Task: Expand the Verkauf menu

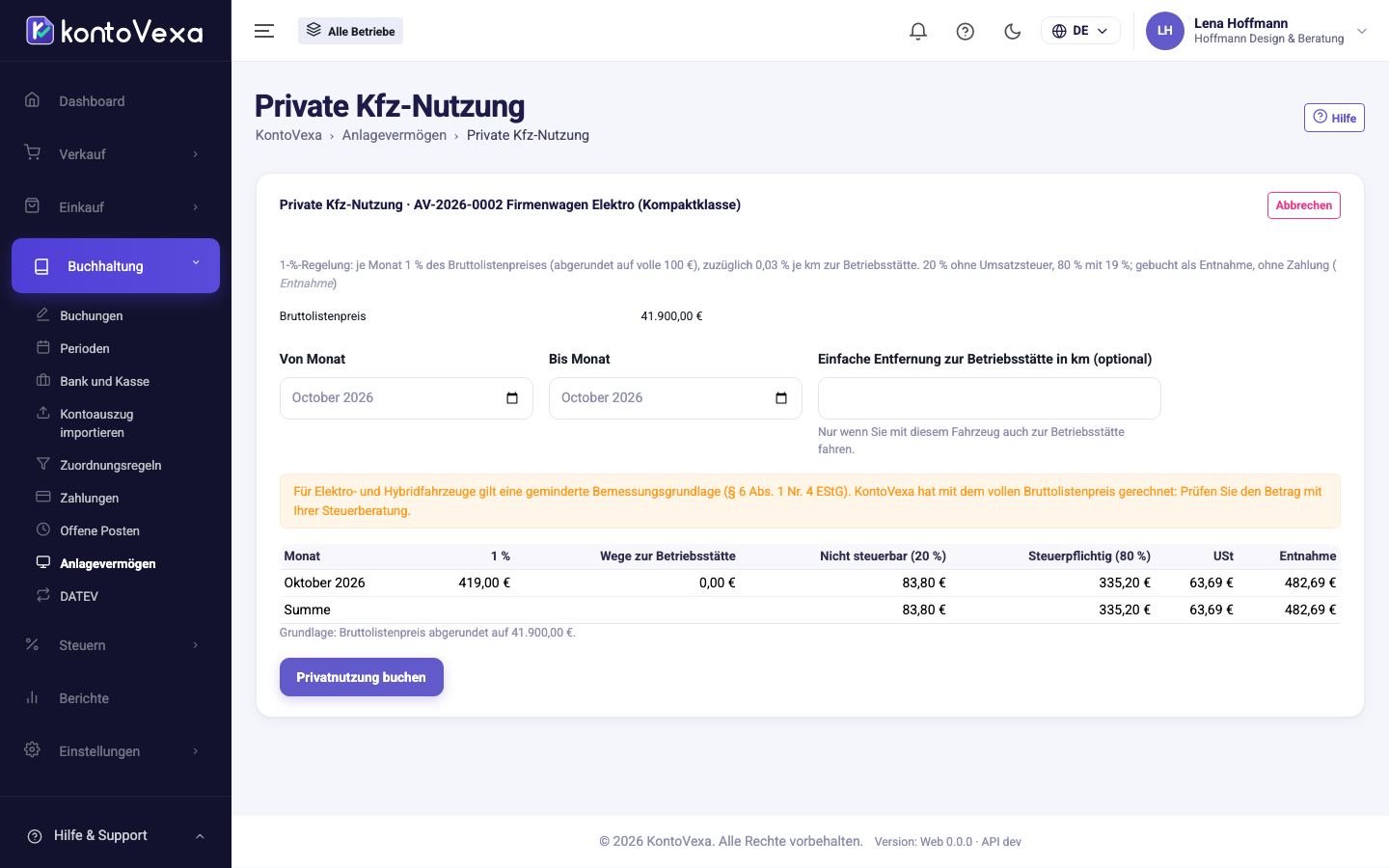Action: pyautogui.click(x=116, y=154)
